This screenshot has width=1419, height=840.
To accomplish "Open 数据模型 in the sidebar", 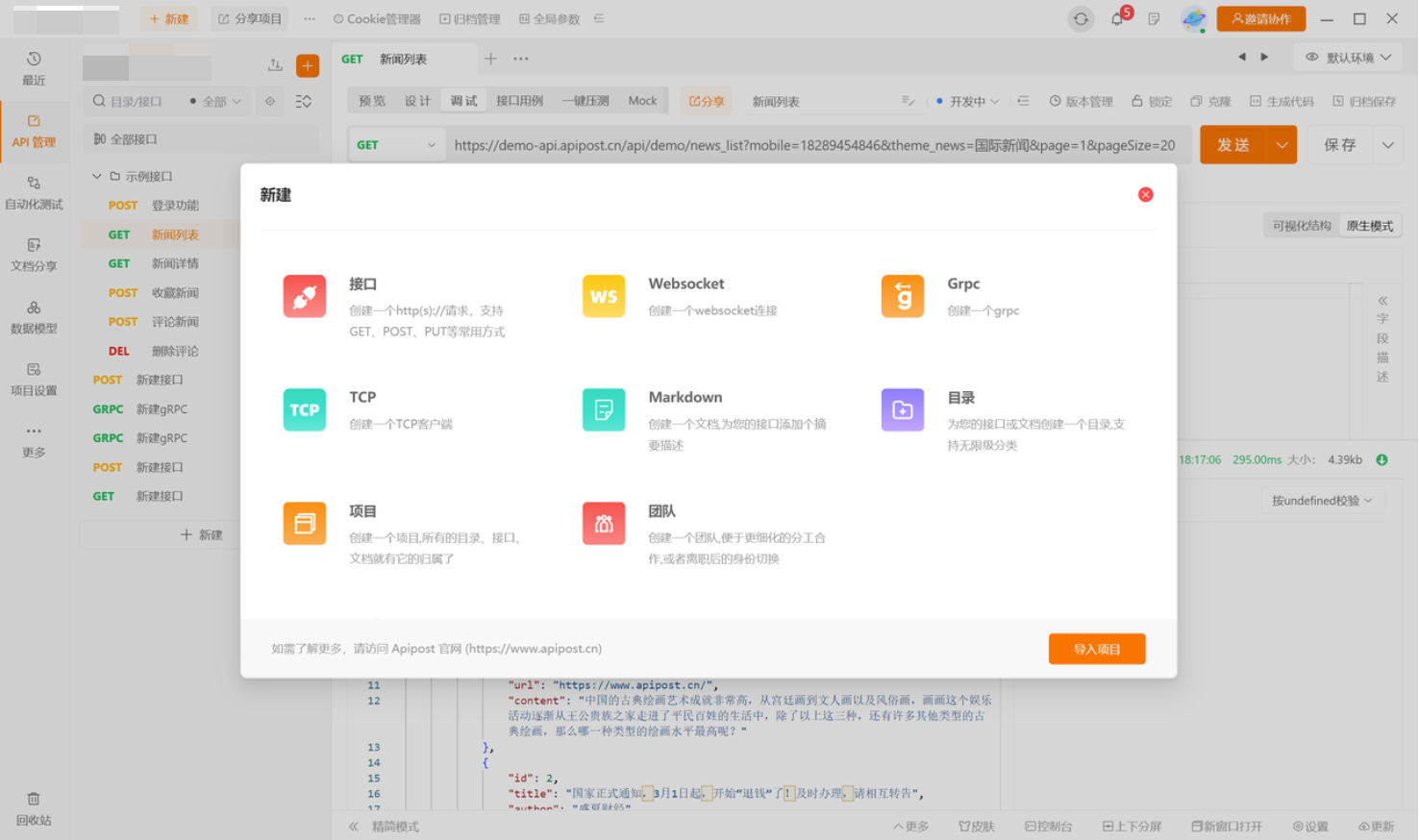I will pos(34,317).
